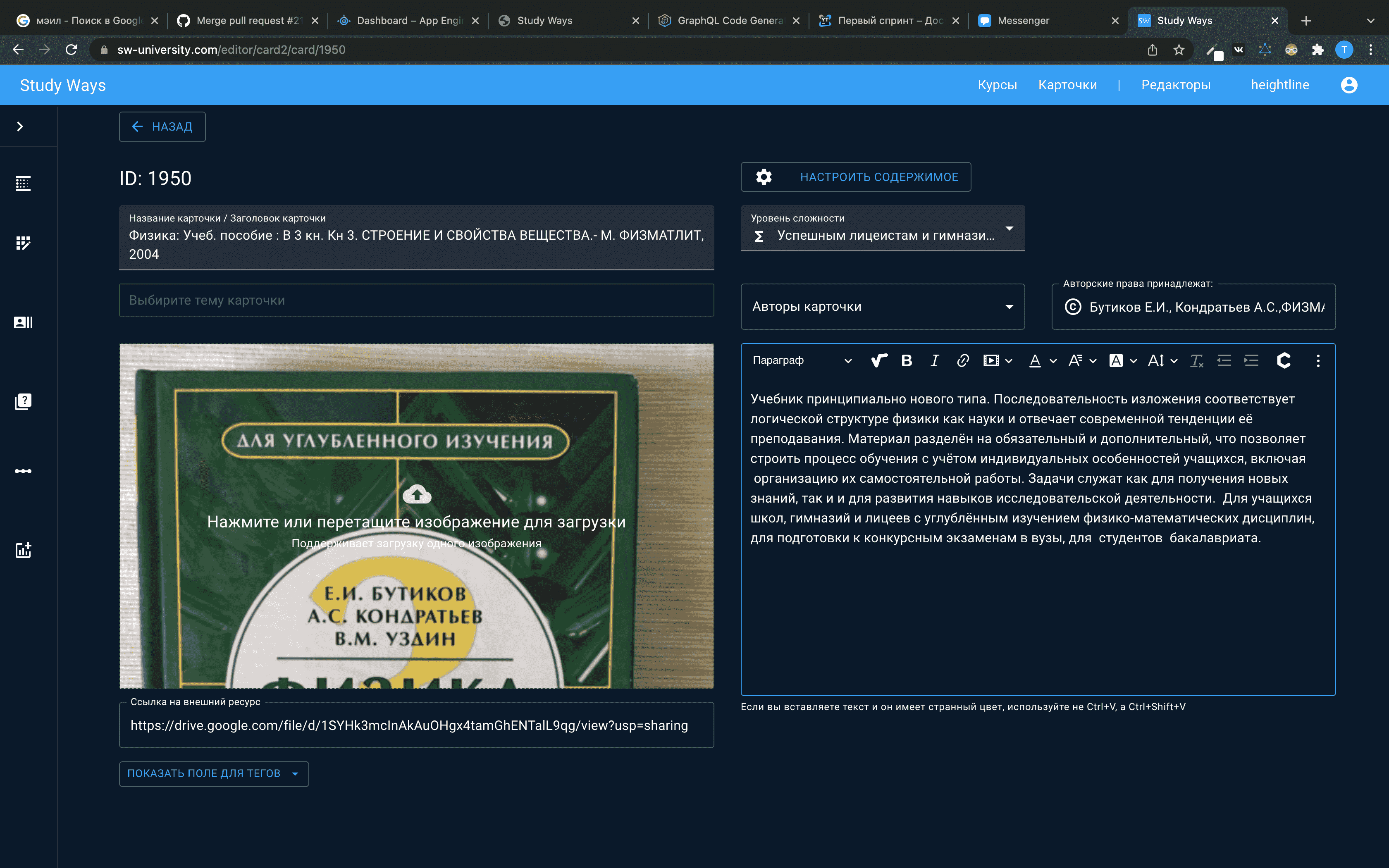Share this page from the address bar
The image size is (1389, 868).
(1152, 50)
